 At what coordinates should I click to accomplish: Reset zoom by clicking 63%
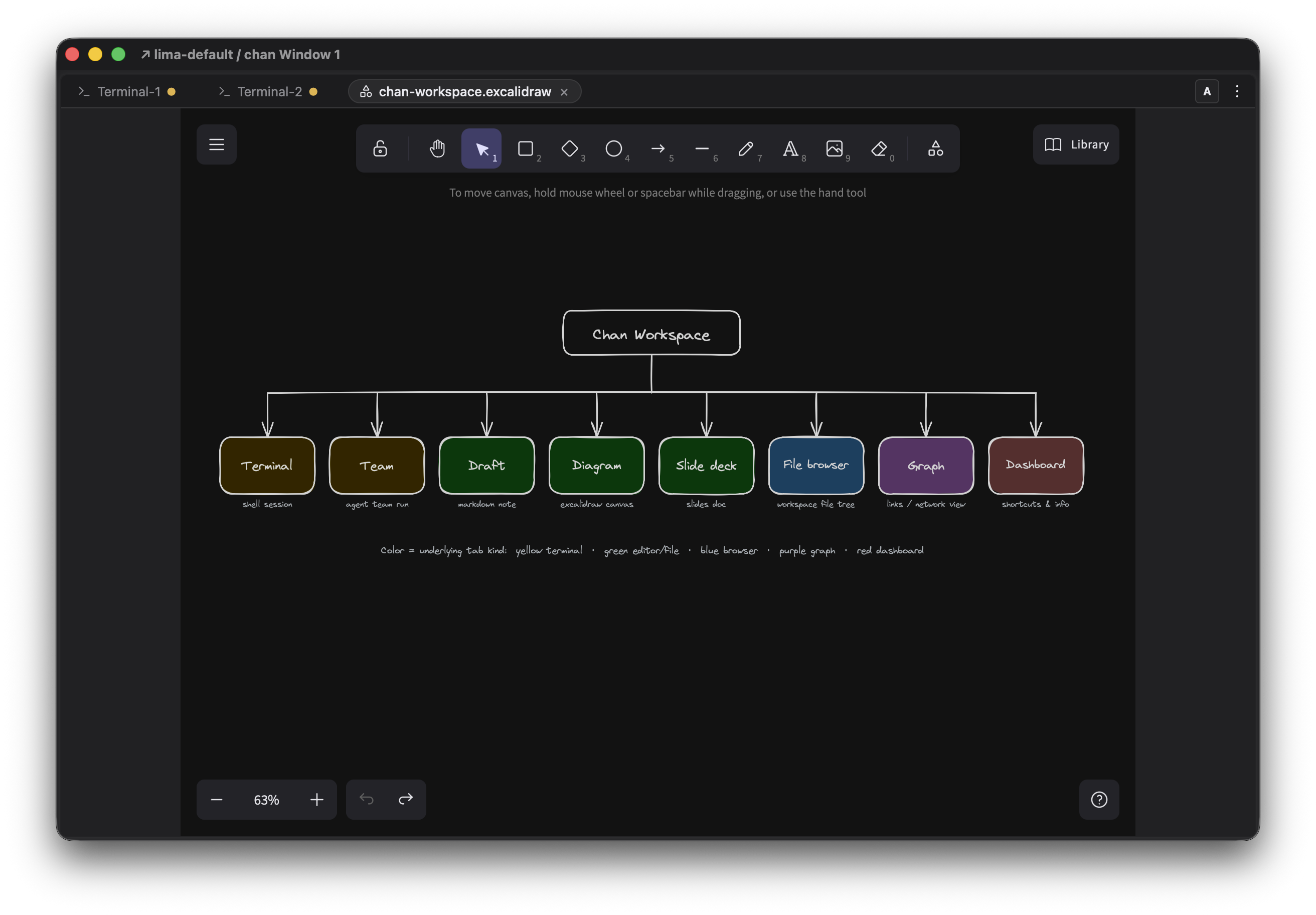266,799
